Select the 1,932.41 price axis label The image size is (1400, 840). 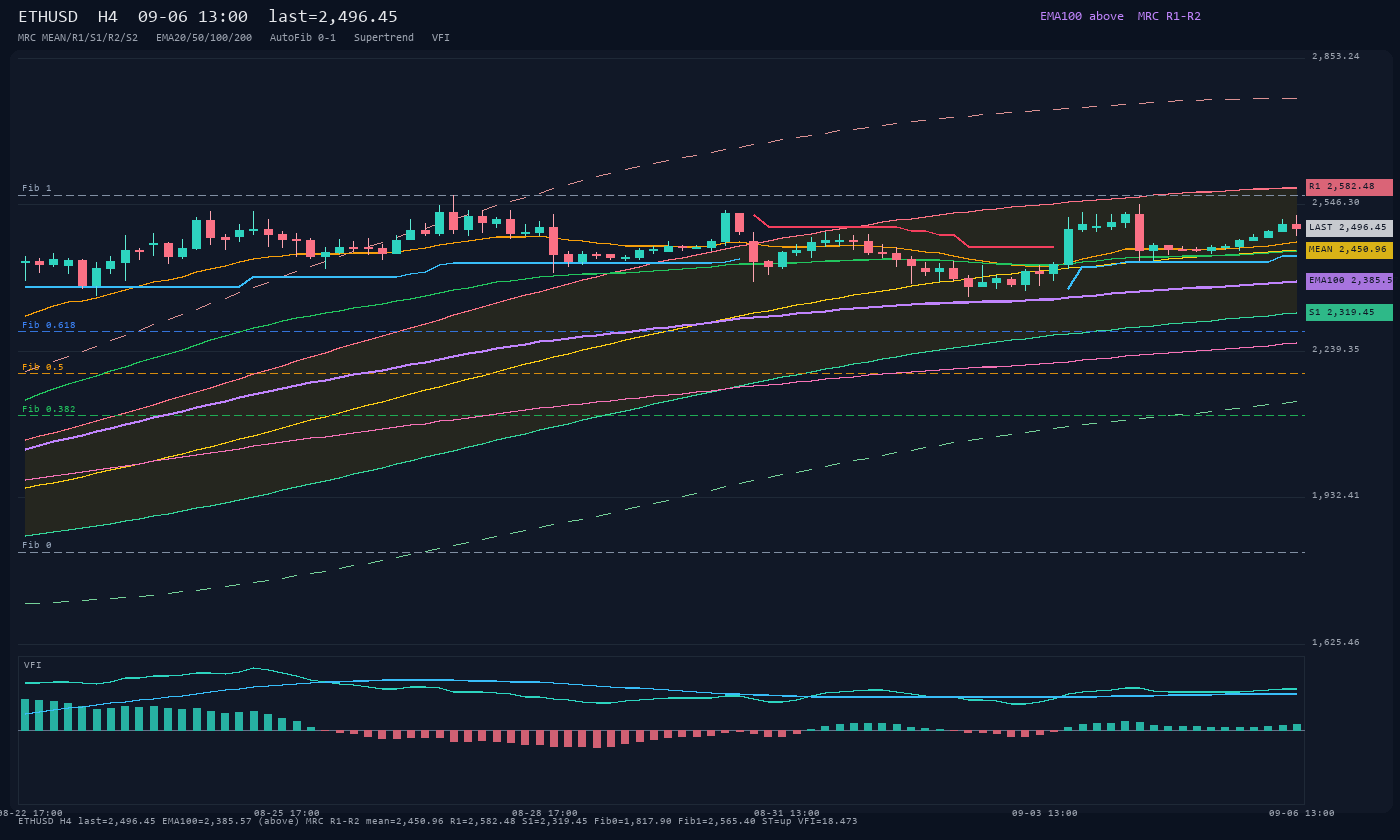1336,495
